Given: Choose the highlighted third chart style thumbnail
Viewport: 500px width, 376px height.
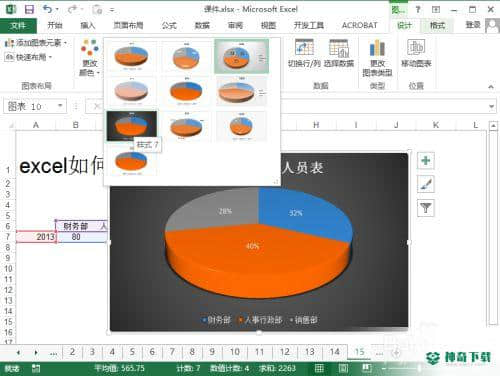Looking at the screenshot, I should (x=241, y=56).
